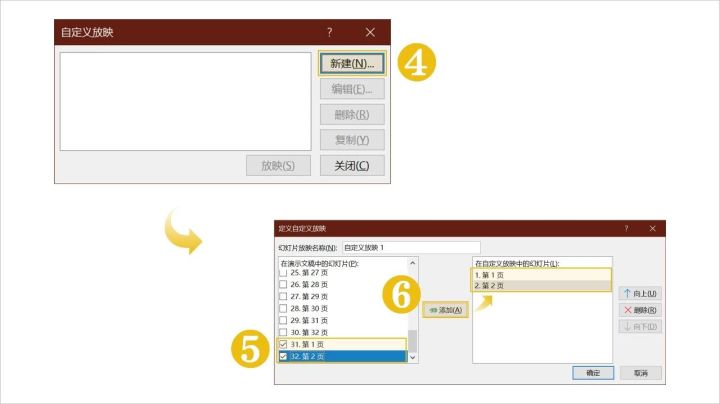
Task: Click the 编辑(E)... button
Action: (x=352, y=89)
